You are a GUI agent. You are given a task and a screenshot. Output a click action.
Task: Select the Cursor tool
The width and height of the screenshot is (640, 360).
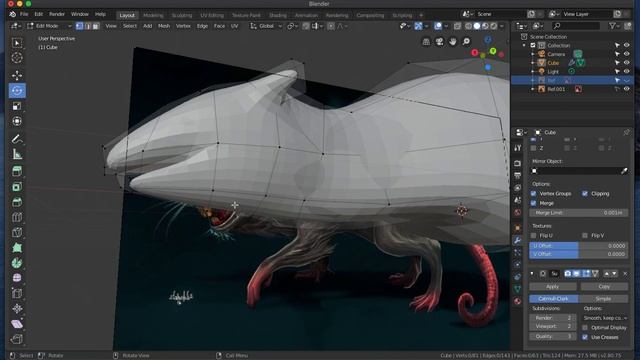click(17, 58)
